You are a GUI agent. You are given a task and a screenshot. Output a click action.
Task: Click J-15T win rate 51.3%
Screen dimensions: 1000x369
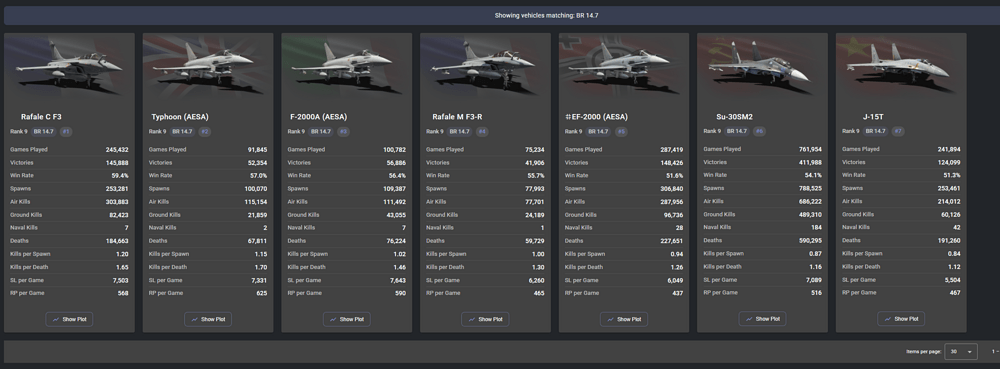pyautogui.click(x=952, y=175)
